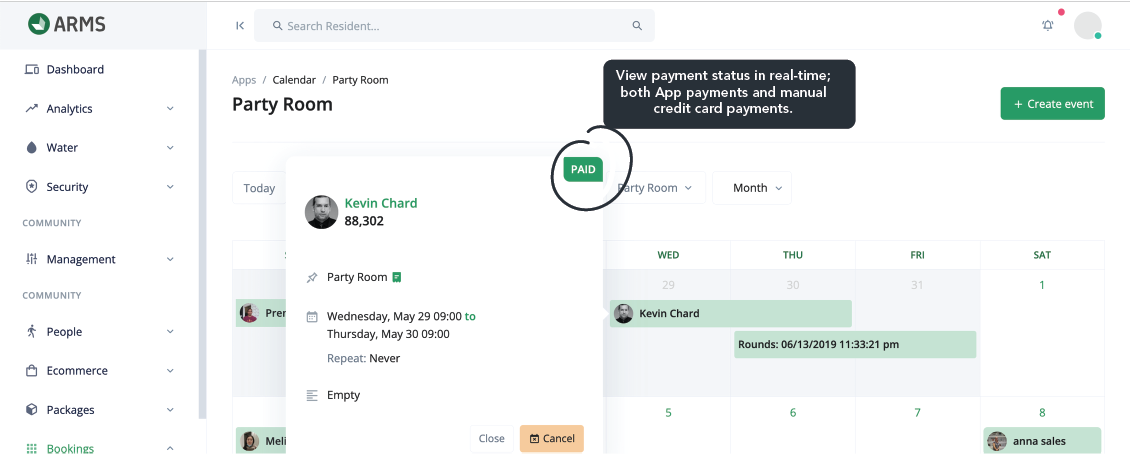Open the Rounds 06/13/2019 calendar event
The image size is (1131, 454).
tap(855, 344)
